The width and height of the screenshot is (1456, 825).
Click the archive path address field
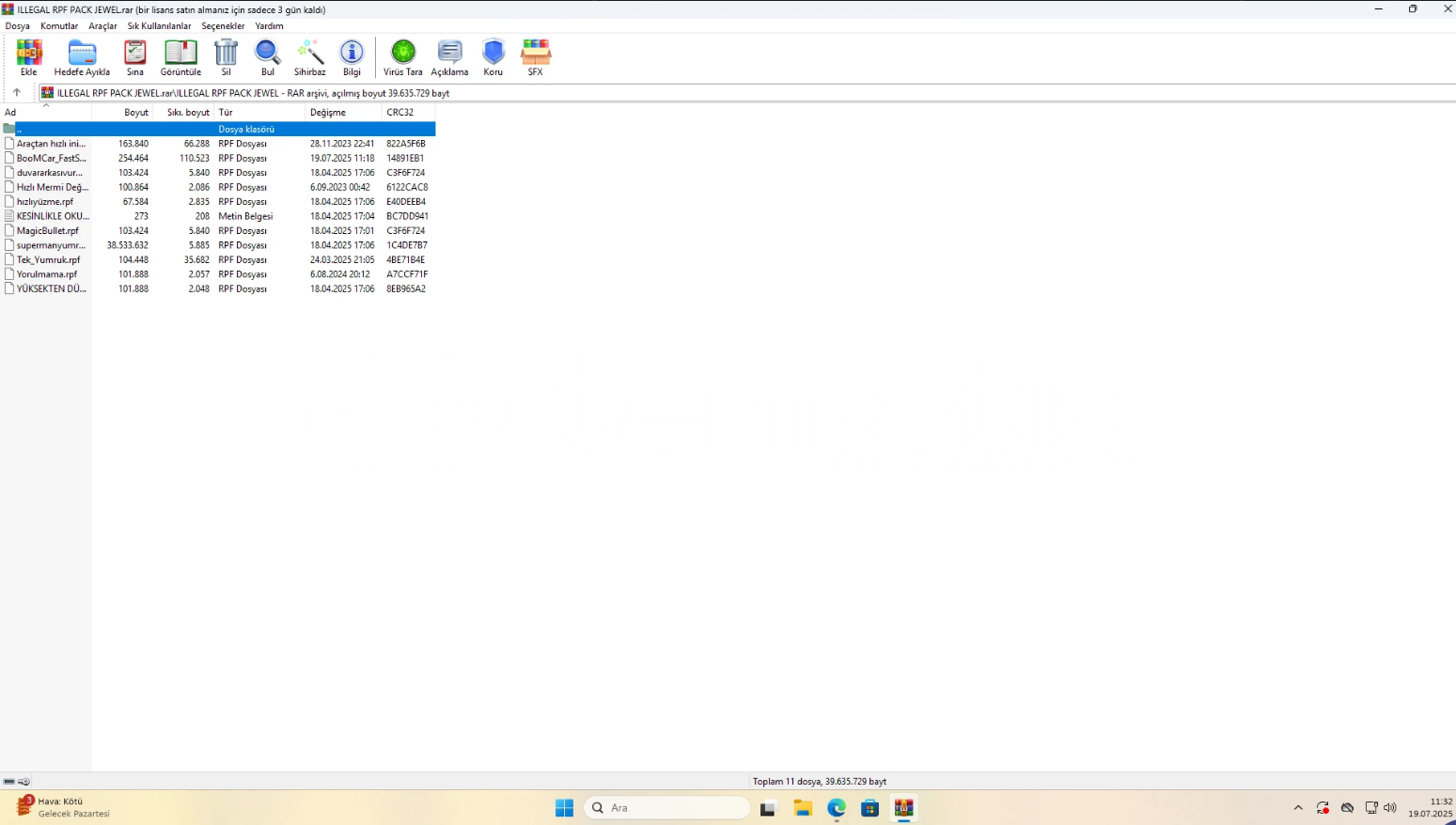click(747, 93)
